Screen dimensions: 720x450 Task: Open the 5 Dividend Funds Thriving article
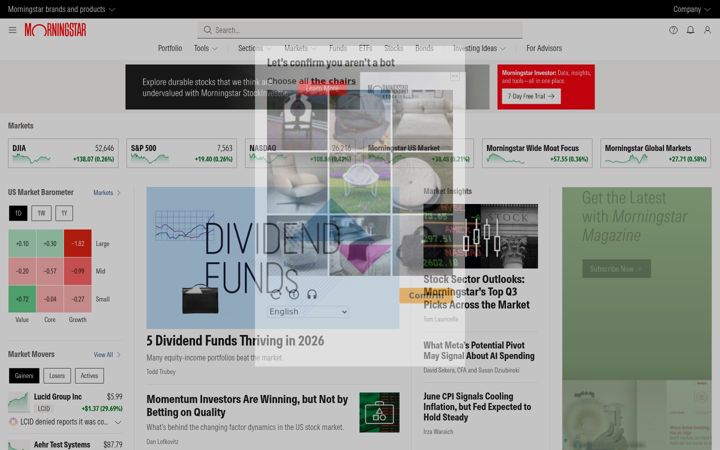click(235, 341)
